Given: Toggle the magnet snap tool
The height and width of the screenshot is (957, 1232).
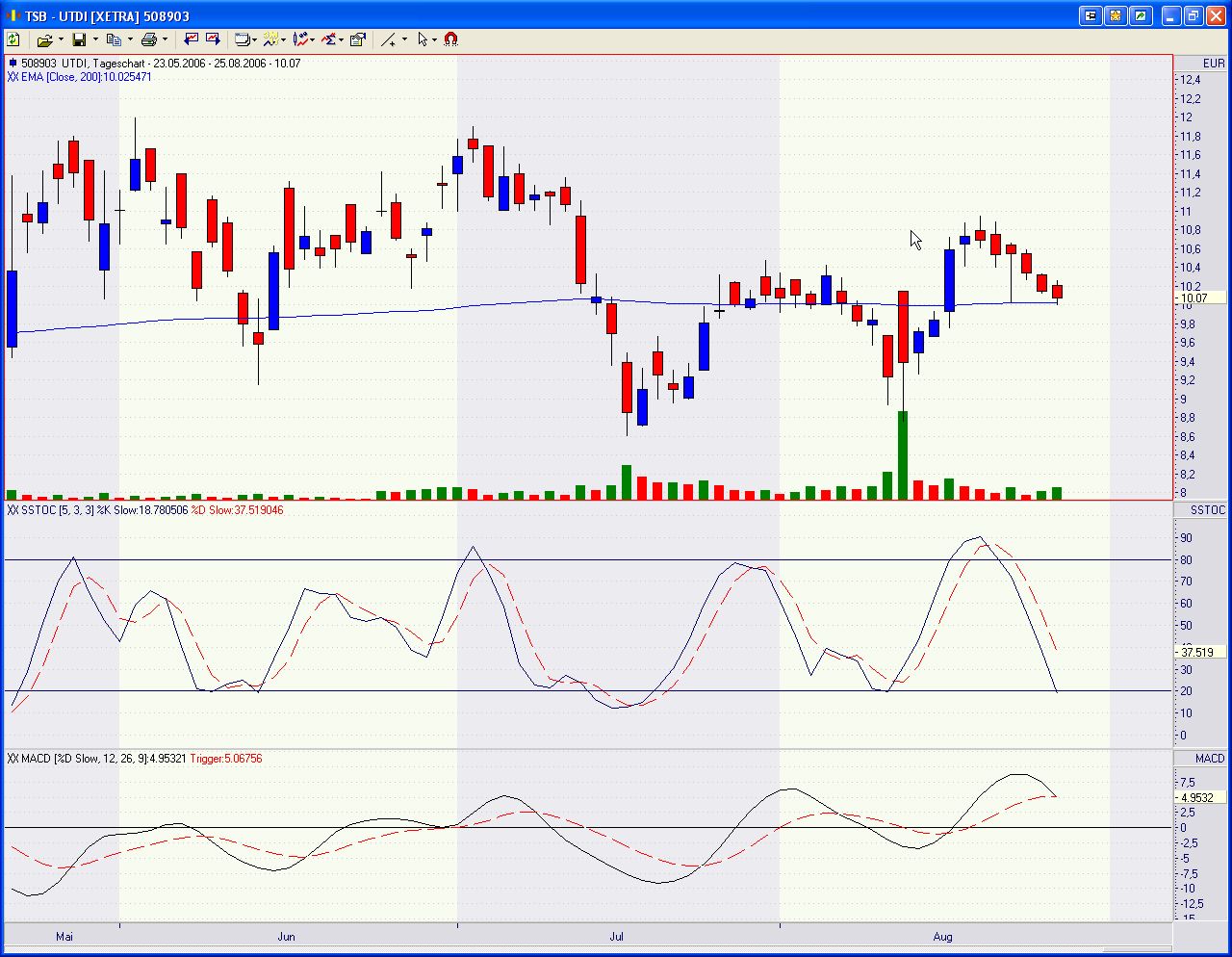Looking at the screenshot, I should pos(451,39).
